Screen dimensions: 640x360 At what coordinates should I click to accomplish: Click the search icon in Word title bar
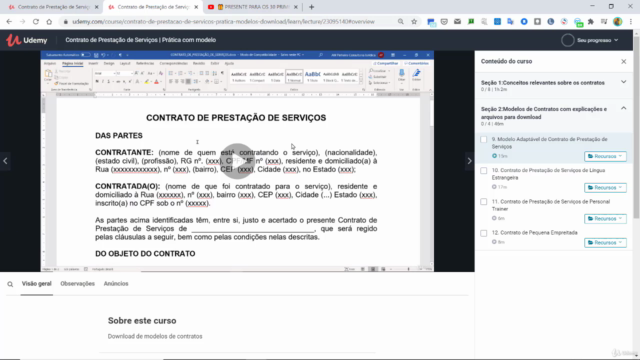pos(321,55)
